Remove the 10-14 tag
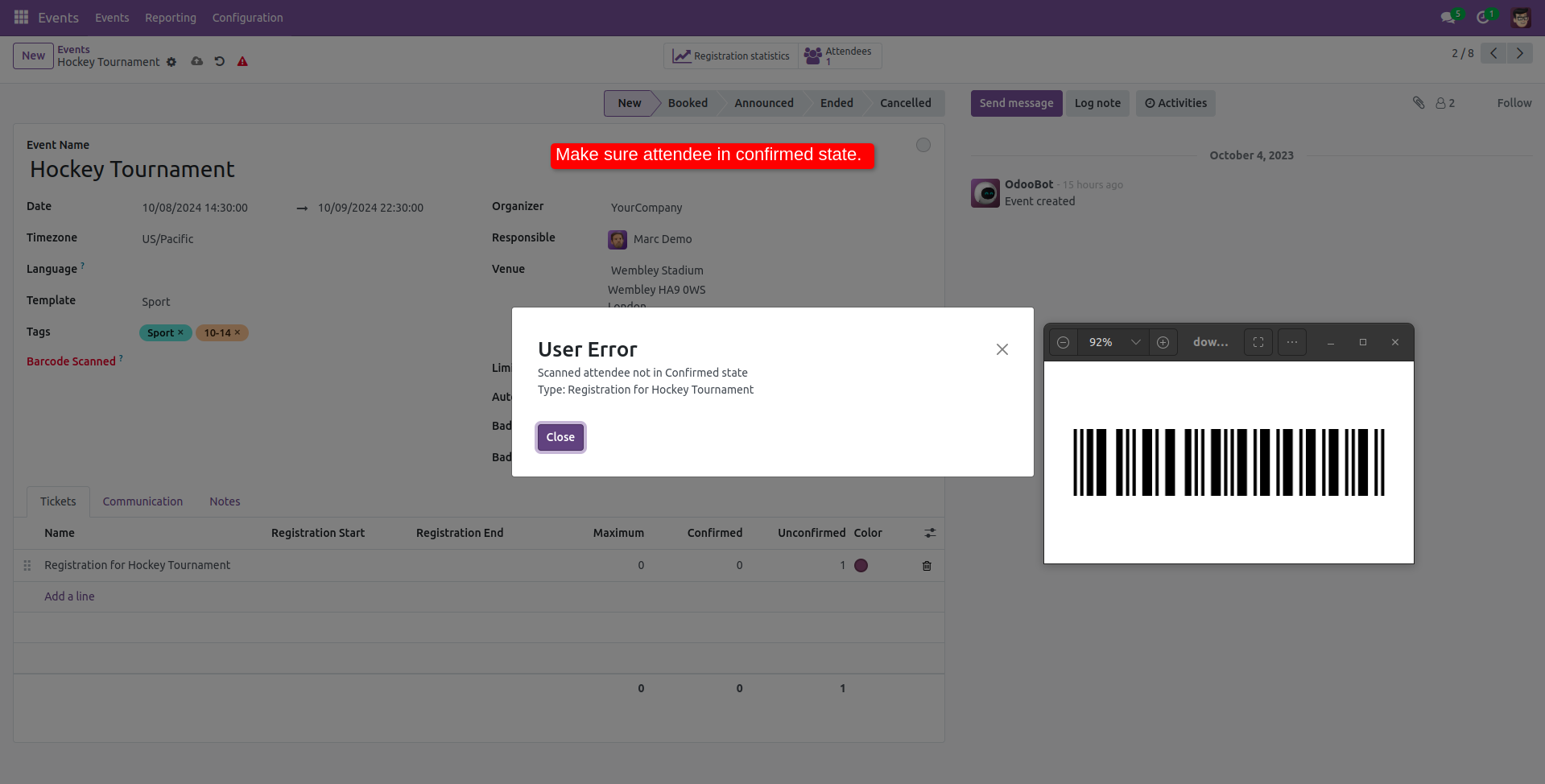The image size is (1545, 784). [238, 332]
